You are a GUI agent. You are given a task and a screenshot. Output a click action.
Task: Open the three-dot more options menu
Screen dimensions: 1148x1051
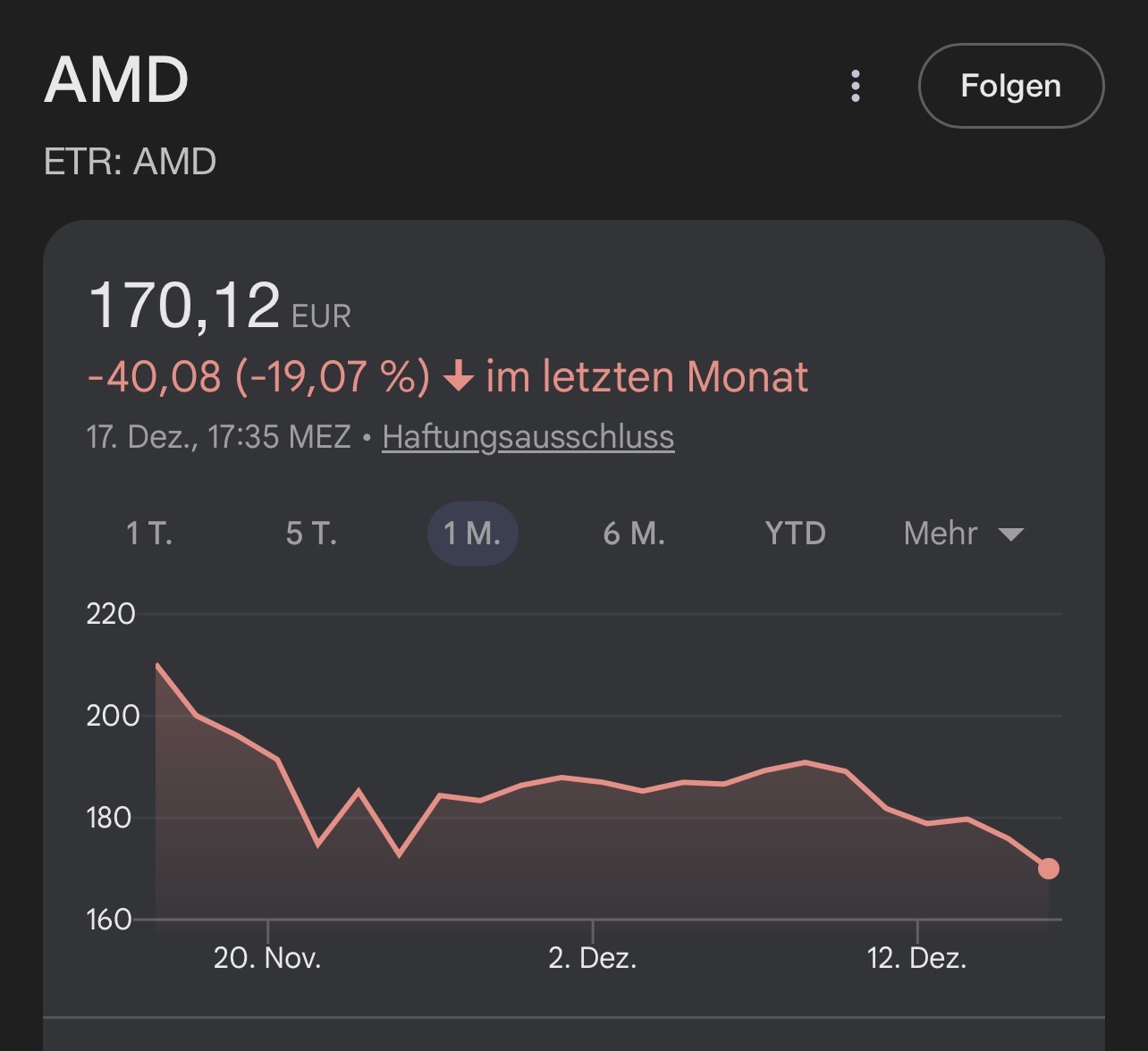(x=856, y=86)
